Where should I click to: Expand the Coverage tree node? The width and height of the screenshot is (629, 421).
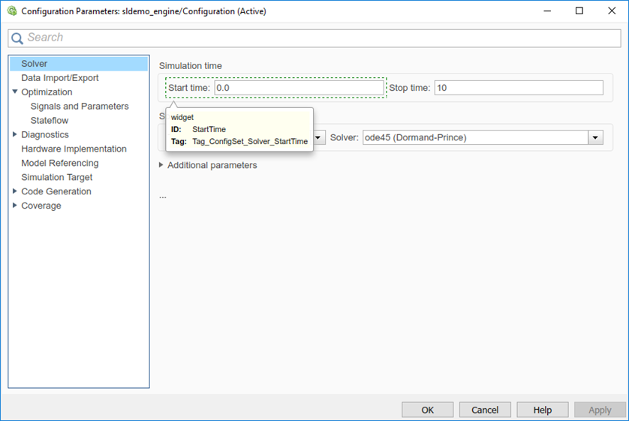coord(15,205)
